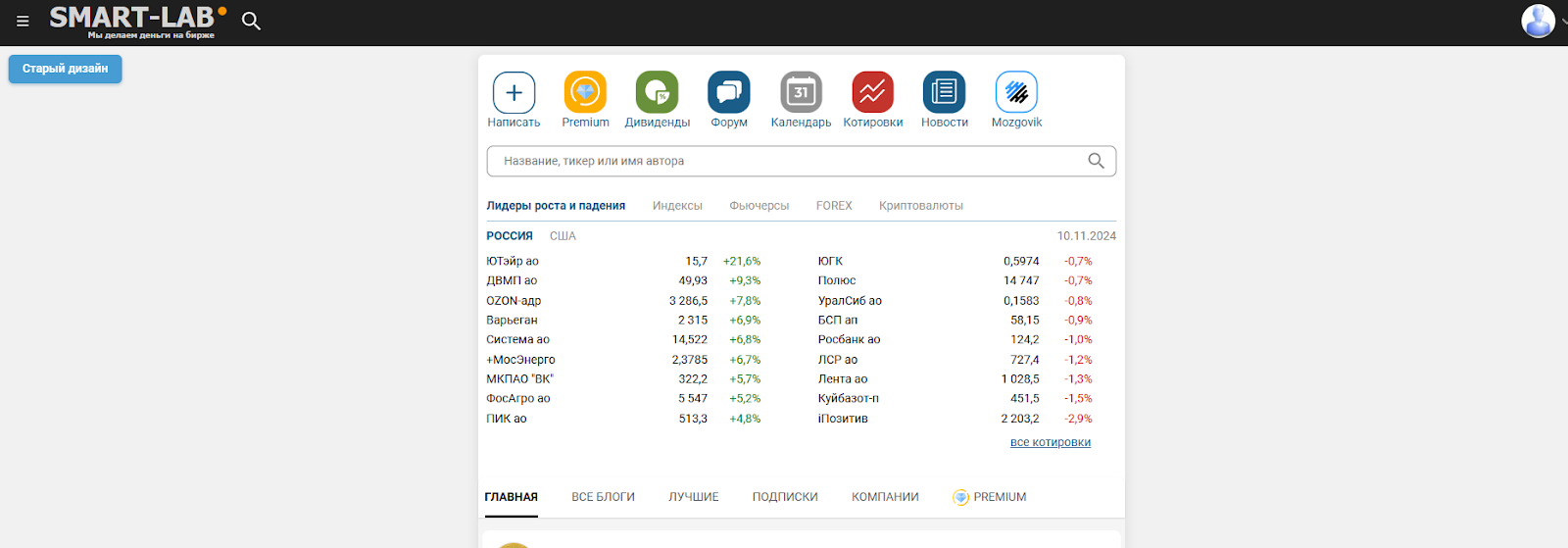
Task: Open the Варьеган quote
Action: pyautogui.click(x=512, y=321)
